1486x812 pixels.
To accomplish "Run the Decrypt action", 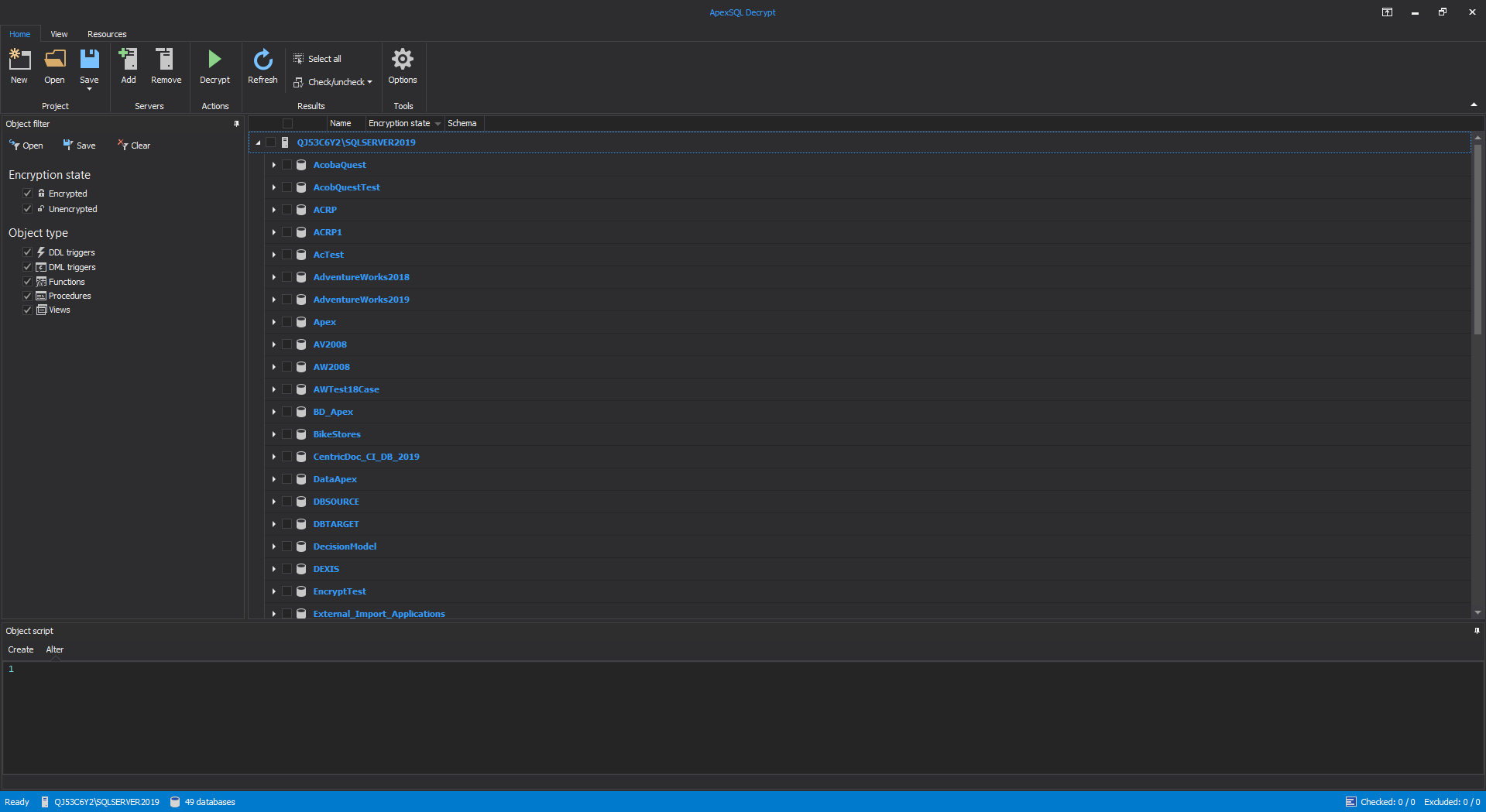I will 214,60.
